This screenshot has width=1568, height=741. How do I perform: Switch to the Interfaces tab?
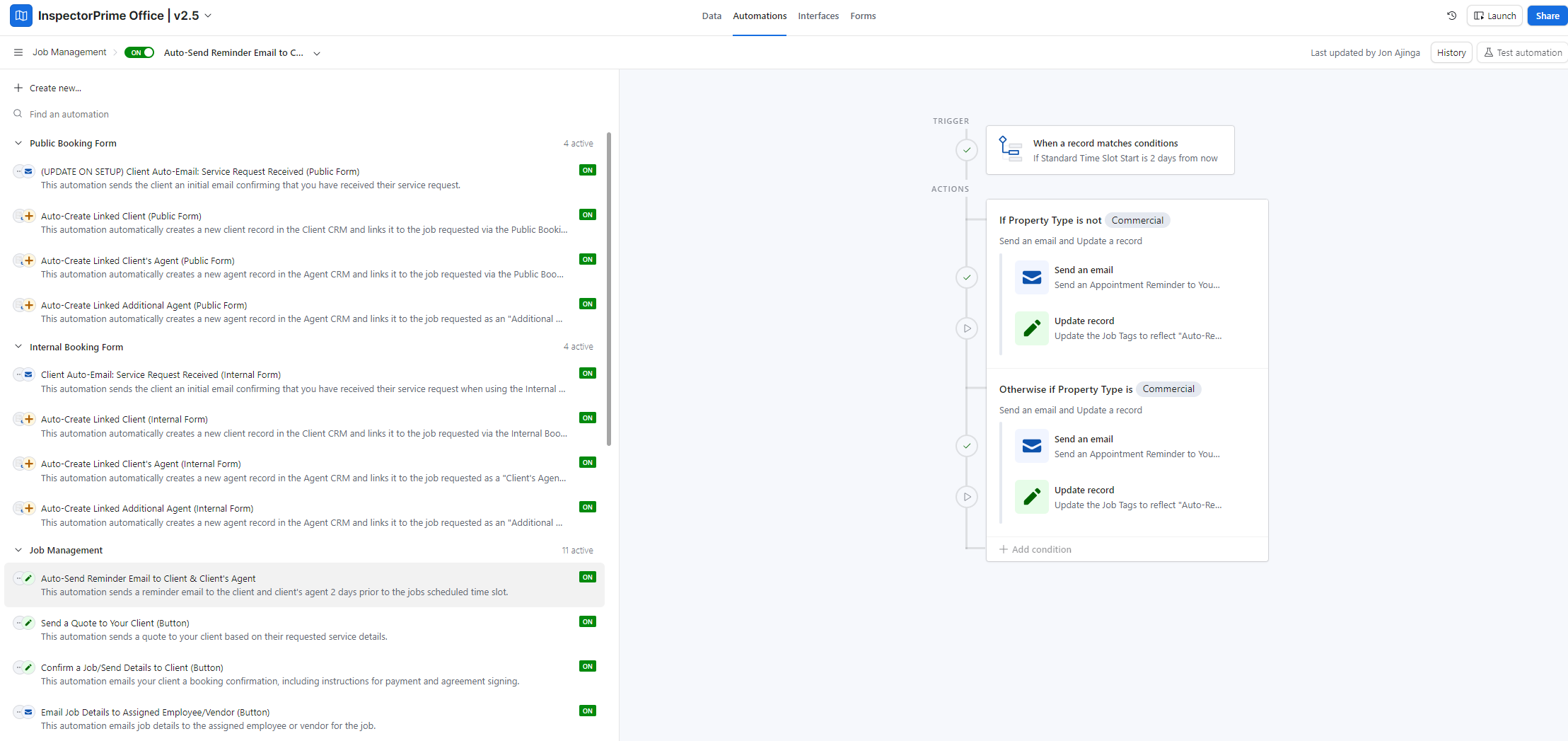[818, 16]
